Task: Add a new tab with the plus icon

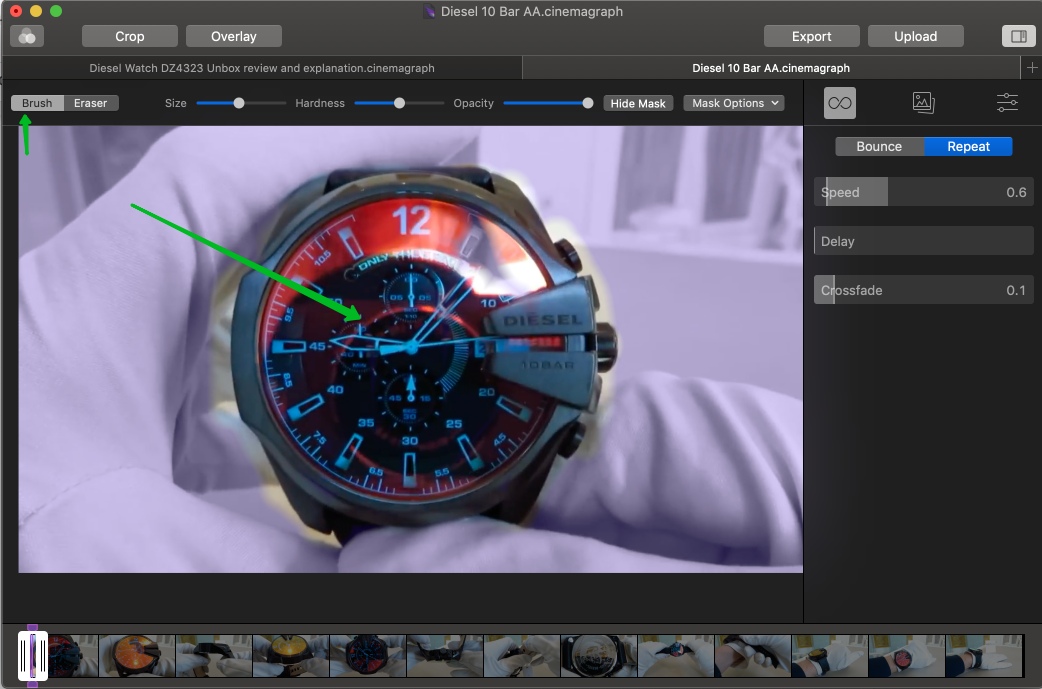Action: (x=1032, y=68)
